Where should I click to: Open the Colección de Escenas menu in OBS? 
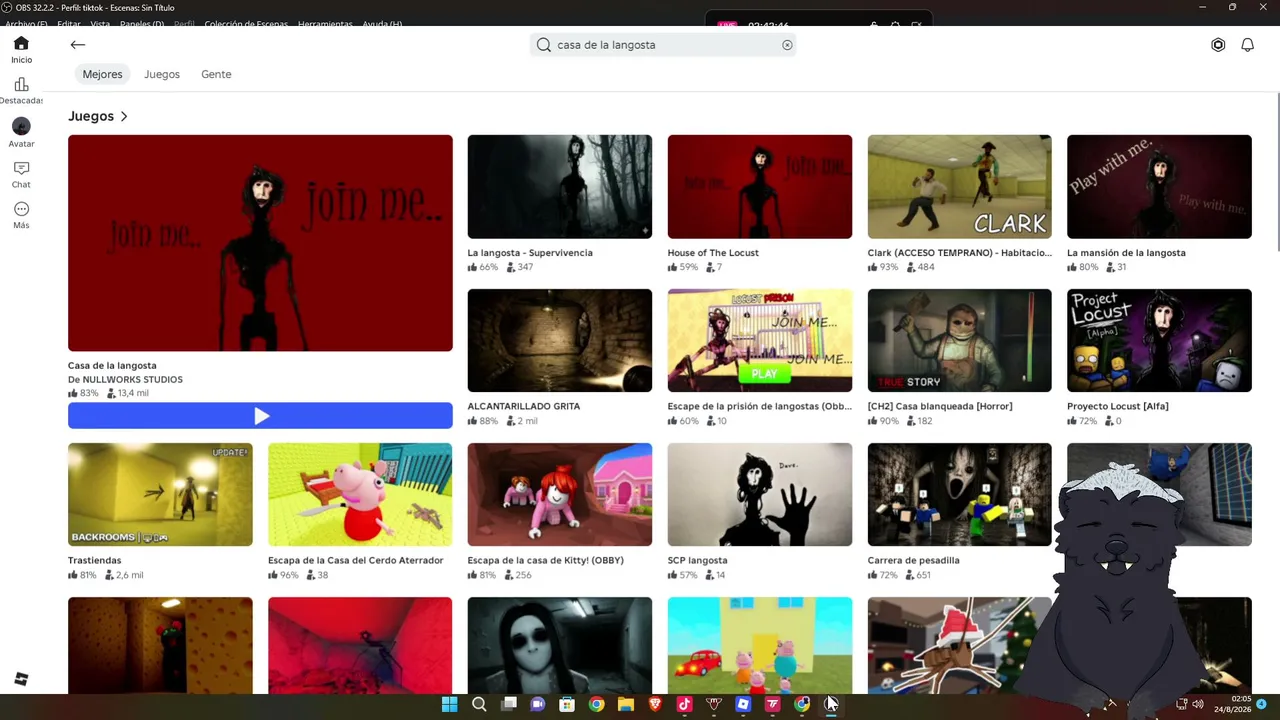coord(246,24)
